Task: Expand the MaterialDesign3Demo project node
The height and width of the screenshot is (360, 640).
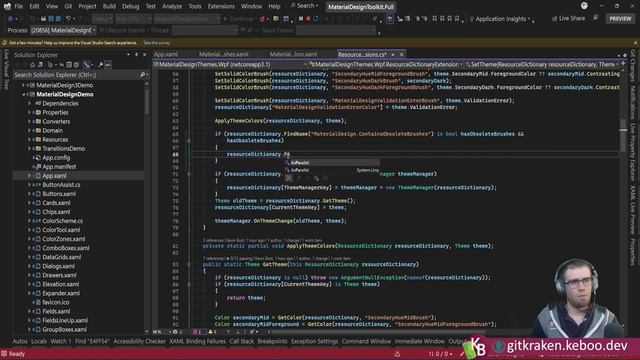Action: click(x=23, y=85)
